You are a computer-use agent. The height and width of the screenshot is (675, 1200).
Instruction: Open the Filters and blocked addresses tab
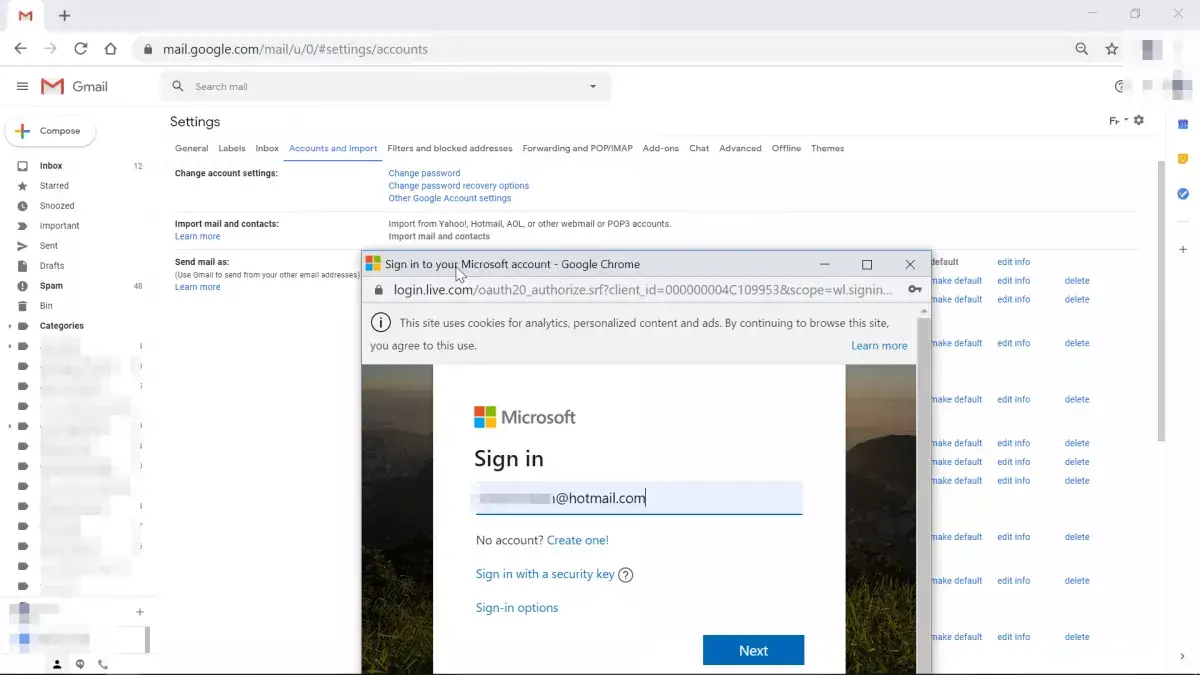coord(450,148)
